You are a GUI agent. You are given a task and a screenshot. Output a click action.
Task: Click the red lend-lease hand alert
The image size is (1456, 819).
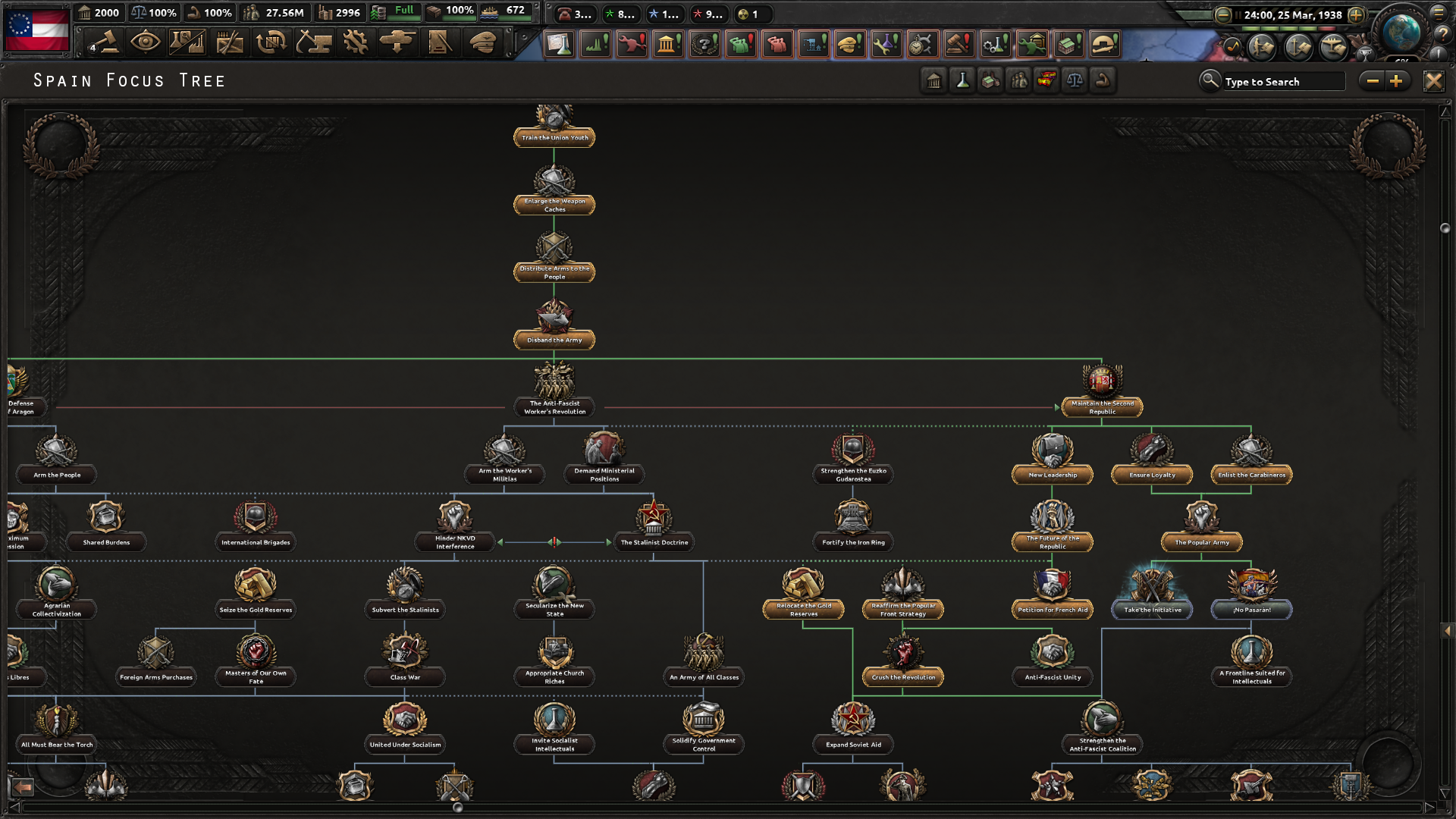point(632,44)
